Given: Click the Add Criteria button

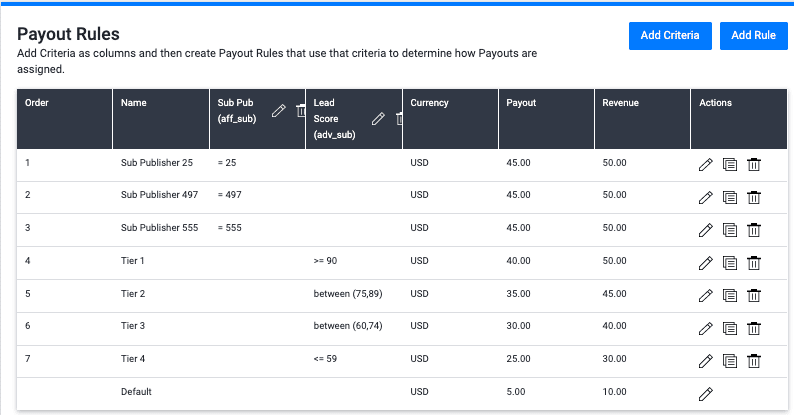Looking at the screenshot, I should [670, 36].
